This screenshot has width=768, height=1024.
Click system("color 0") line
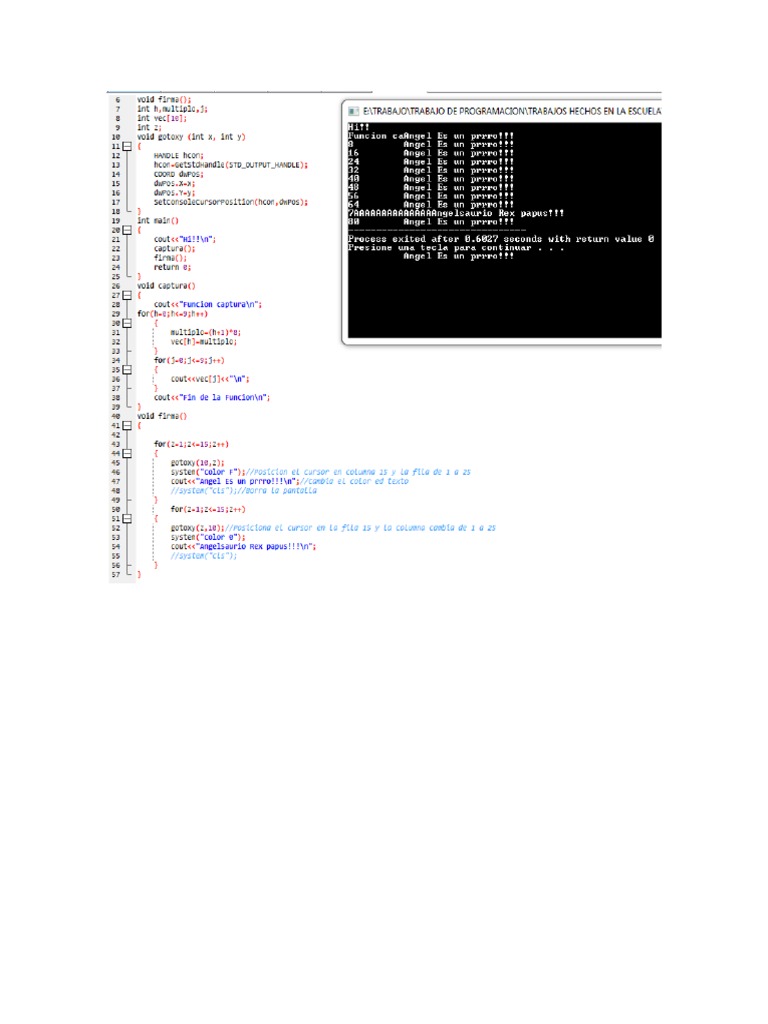[208, 537]
